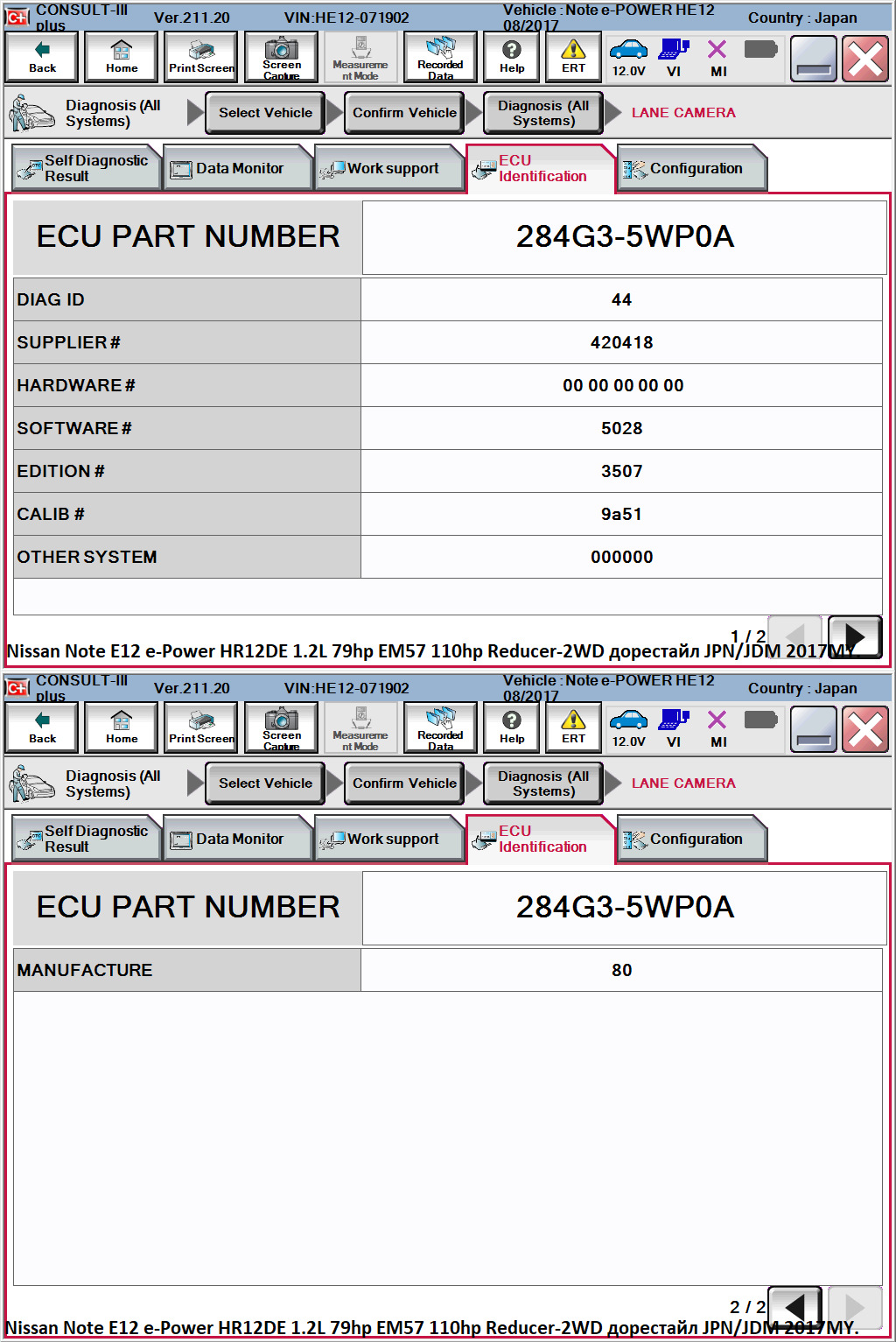Click HARDWARE # value 00 00 00 00 00

coord(623,386)
